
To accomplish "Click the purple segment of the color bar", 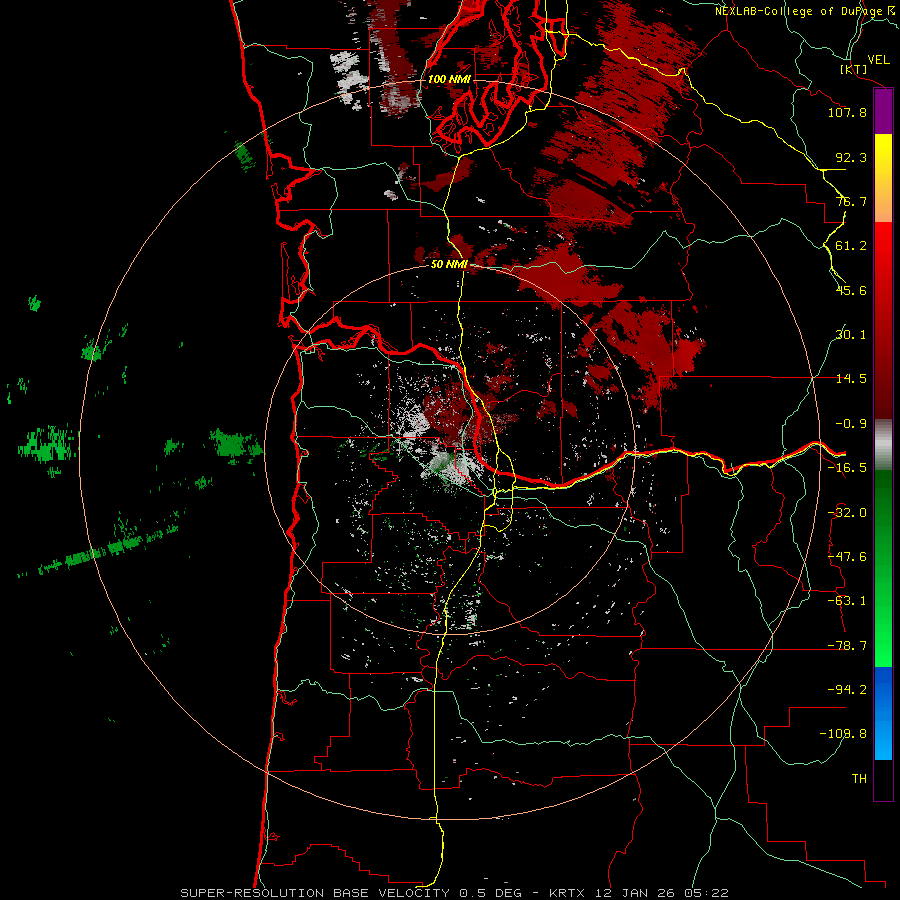I will pos(883,112).
